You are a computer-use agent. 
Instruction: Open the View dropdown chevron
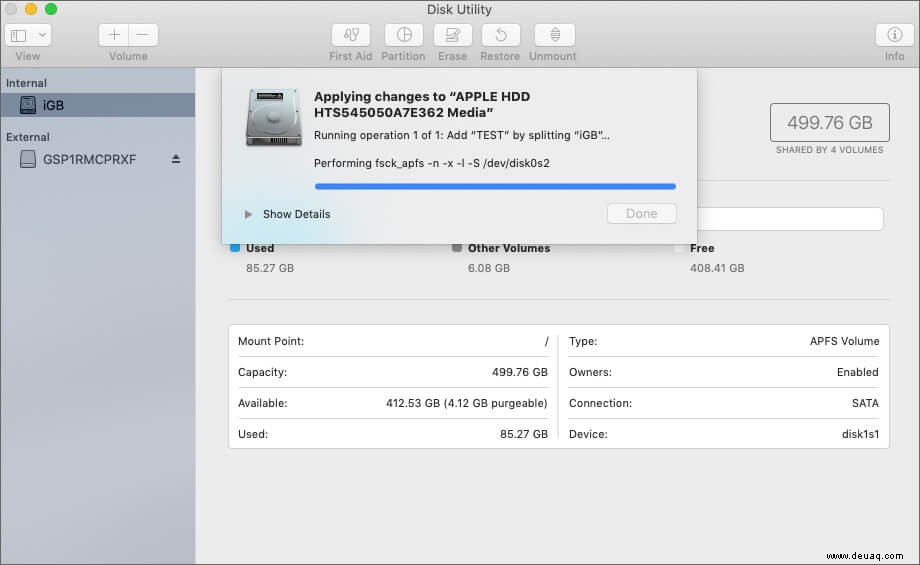(42, 35)
